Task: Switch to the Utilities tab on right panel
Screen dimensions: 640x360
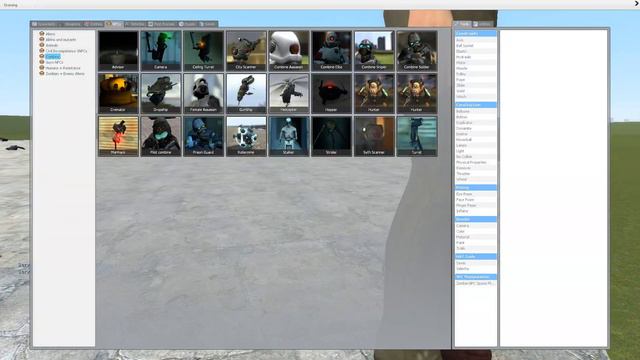Action: 483,24
